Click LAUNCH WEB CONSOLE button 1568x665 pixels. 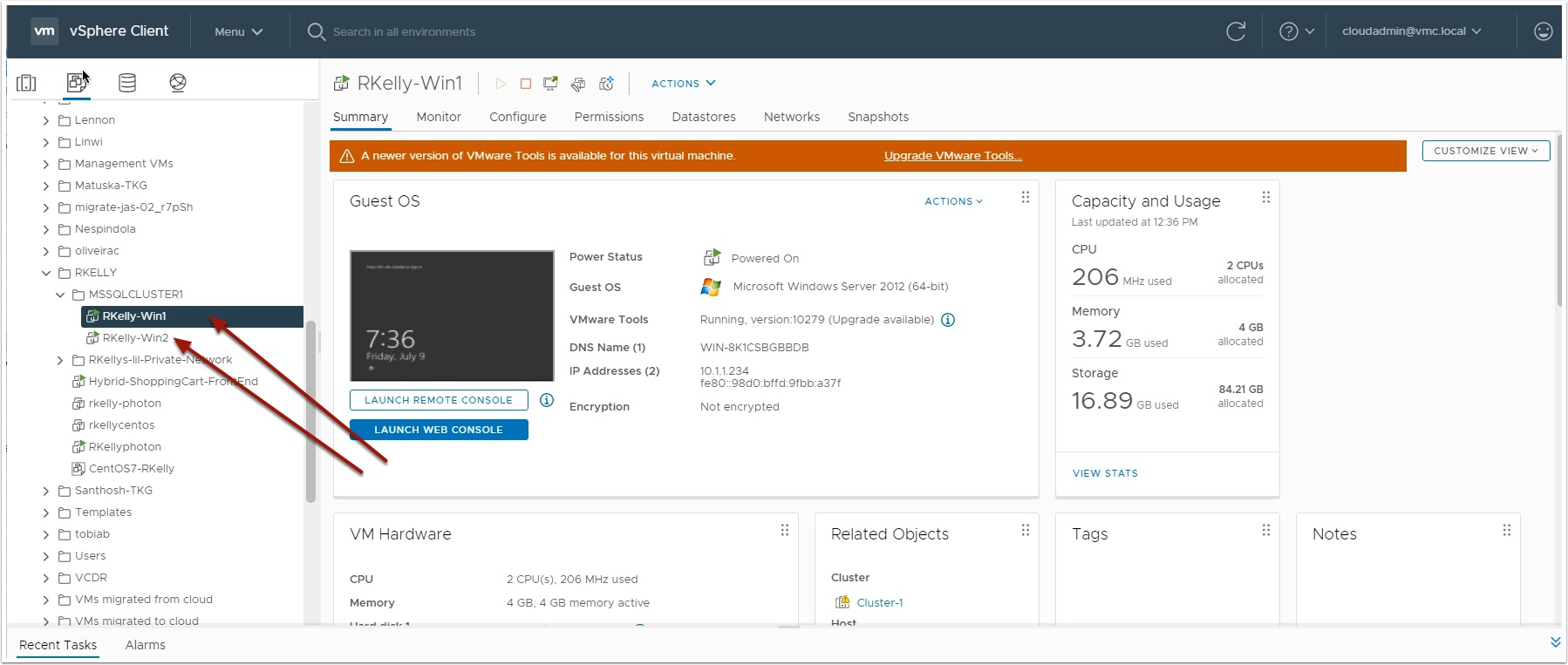click(x=439, y=430)
